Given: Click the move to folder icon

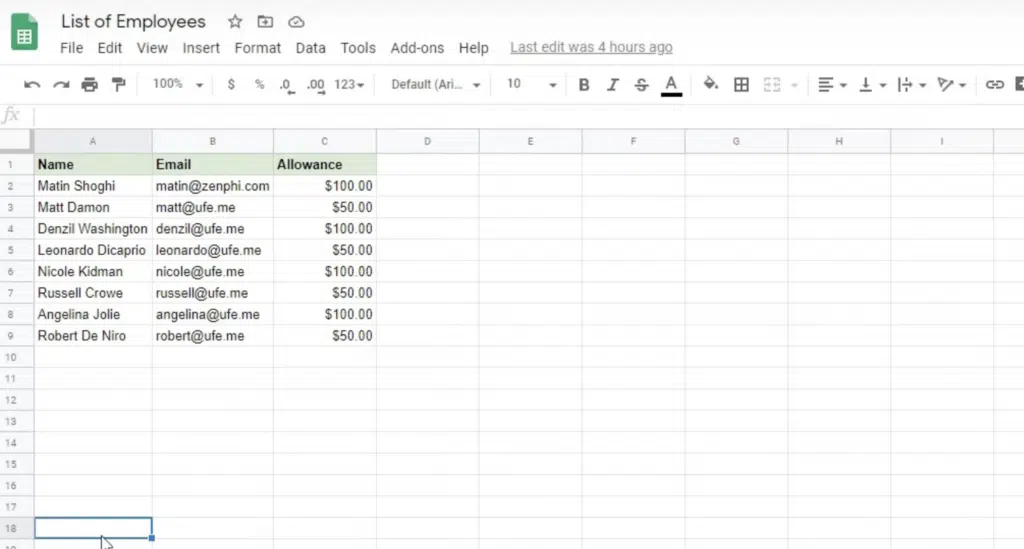Looking at the screenshot, I should 265,22.
